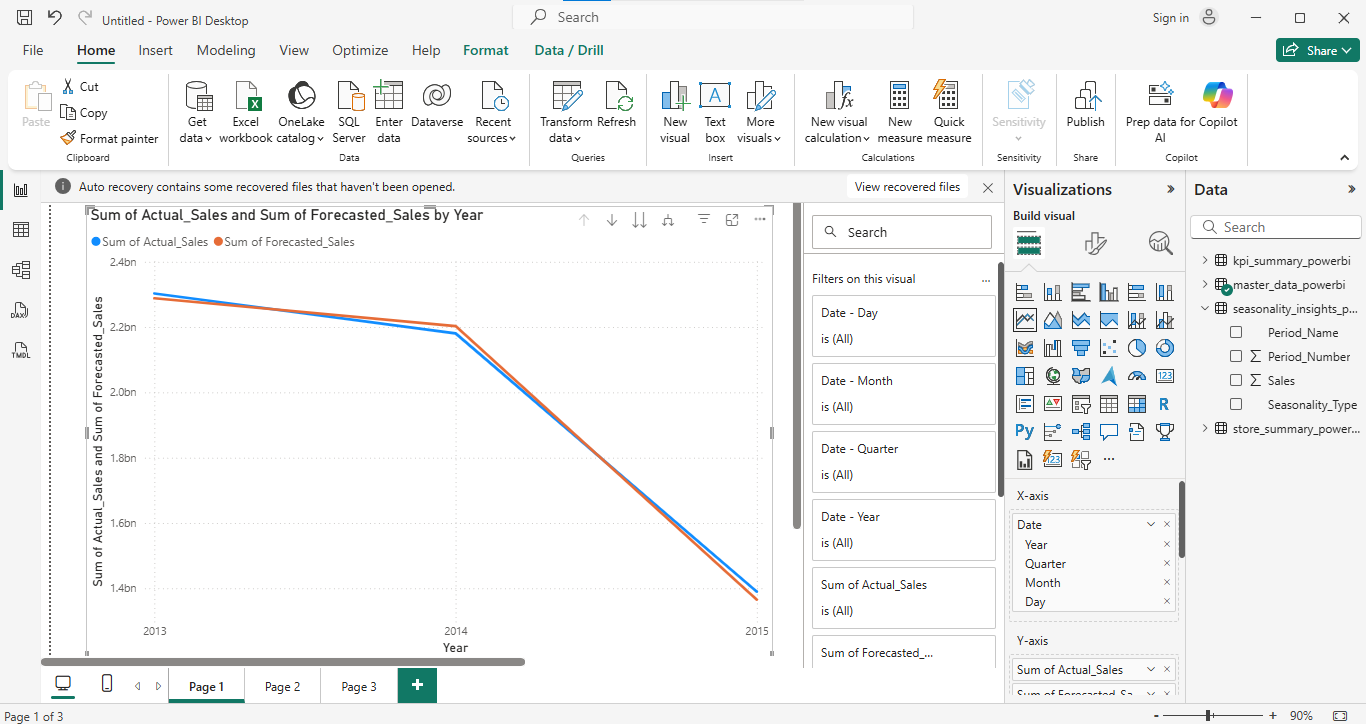The height and width of the screenshot is (724, 1366).
Task: Expand the kpi_summary_powerbi table
Action: click(1205, 261)
